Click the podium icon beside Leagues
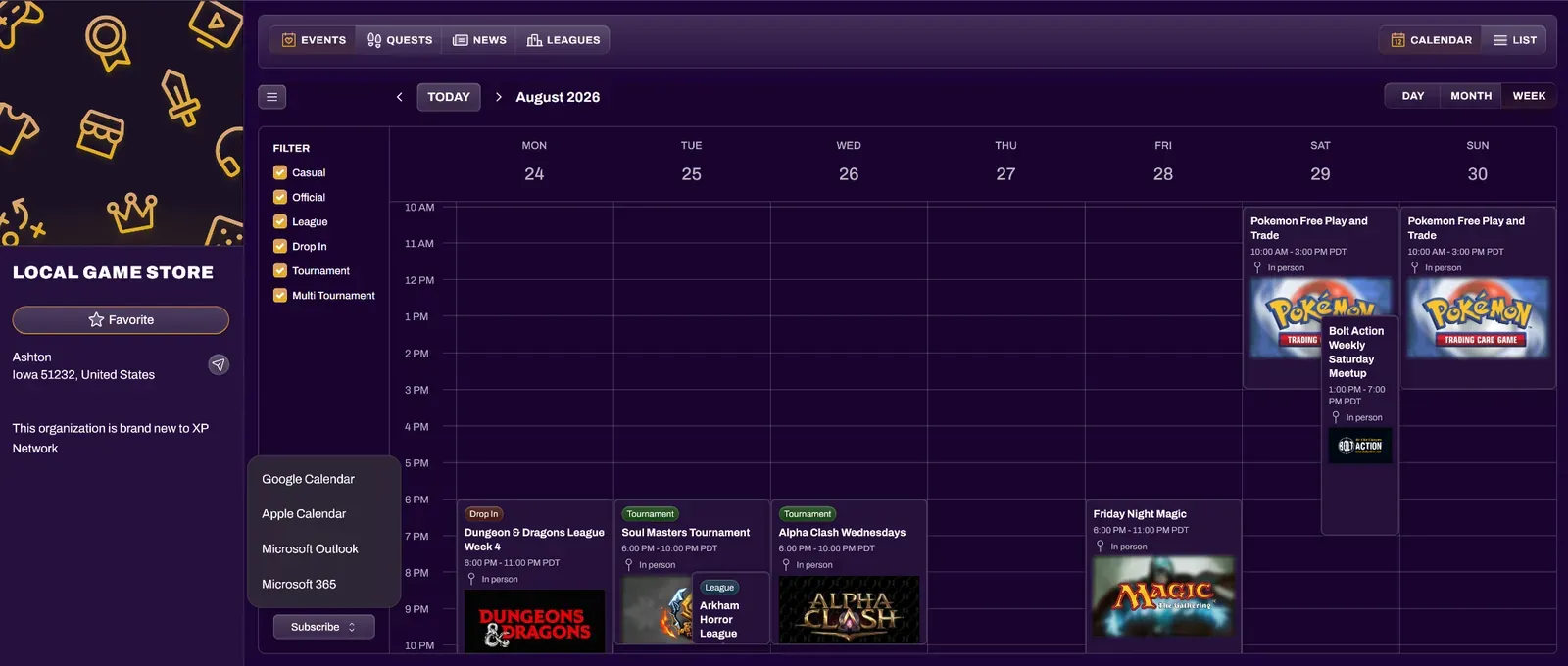 click(x=534, y=40)
